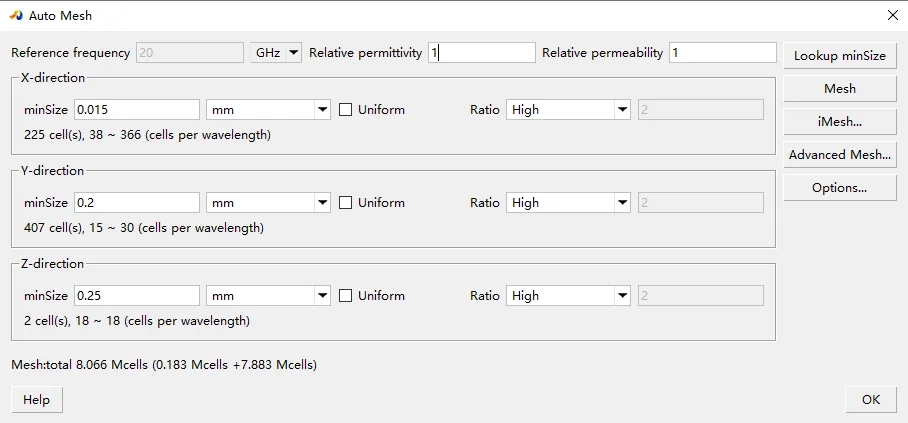The height and width of the screenshot is (423, 908).
Task: Click the Options... button
Action: pyautogui.click(x=839, y=188)
